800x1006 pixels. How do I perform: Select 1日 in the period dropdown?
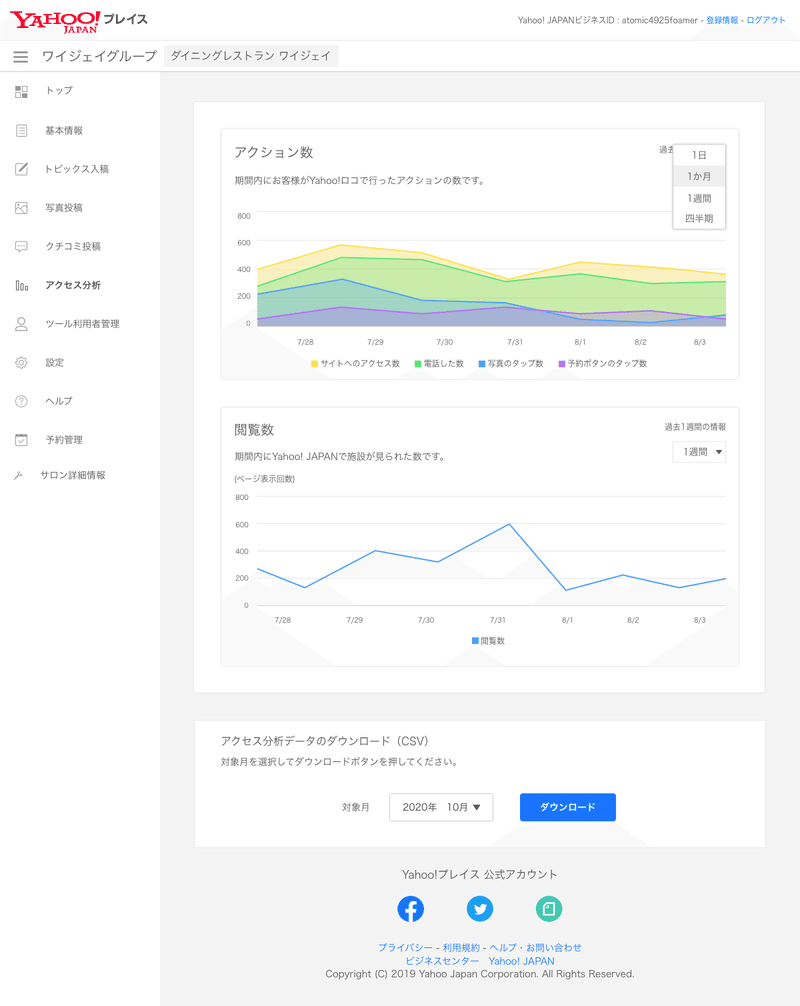coord(699,155)
